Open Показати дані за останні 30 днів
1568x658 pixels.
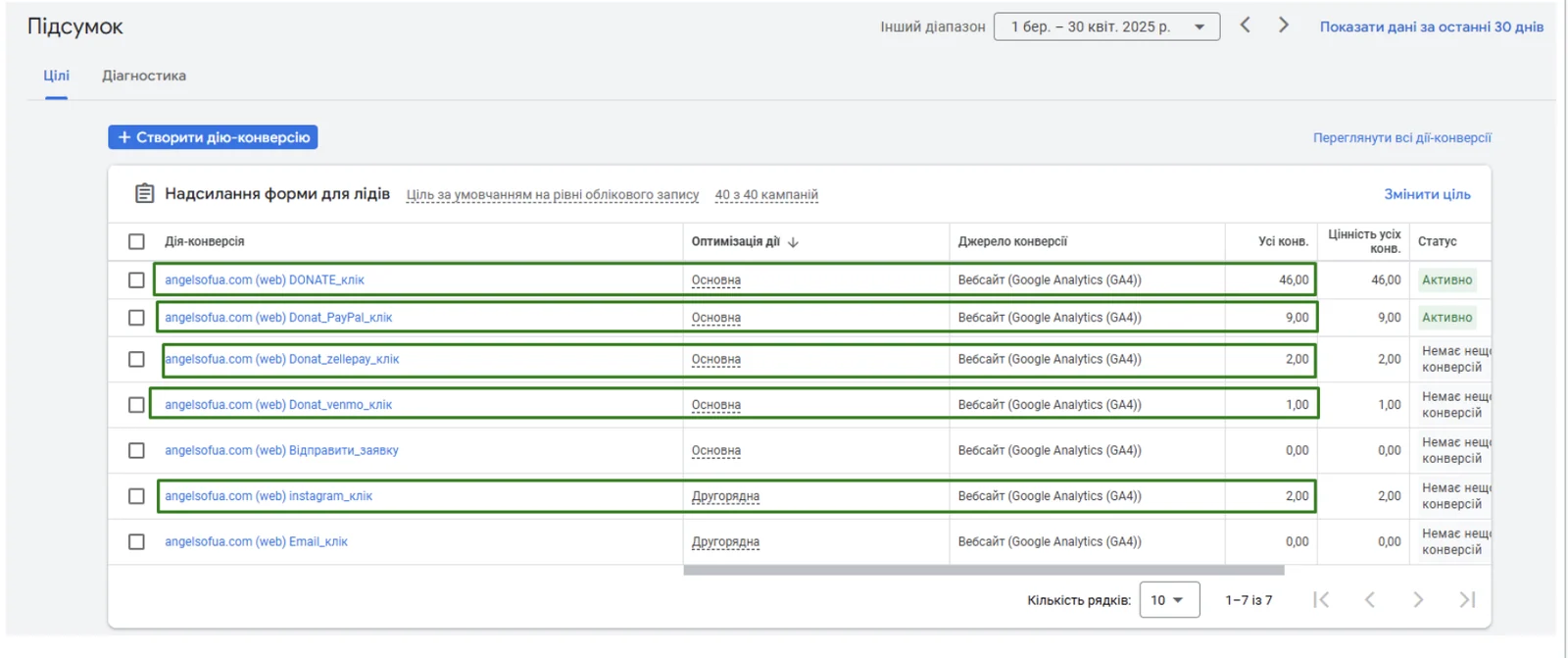coord(1431,26)
